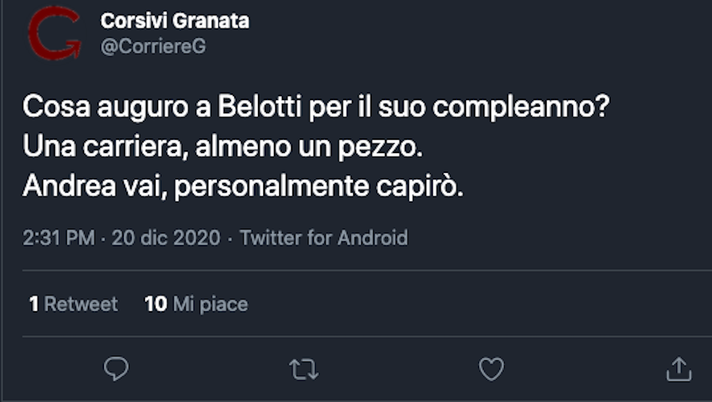
Task: Visit the @CorriereG handle link
Action: coord(153,46)
